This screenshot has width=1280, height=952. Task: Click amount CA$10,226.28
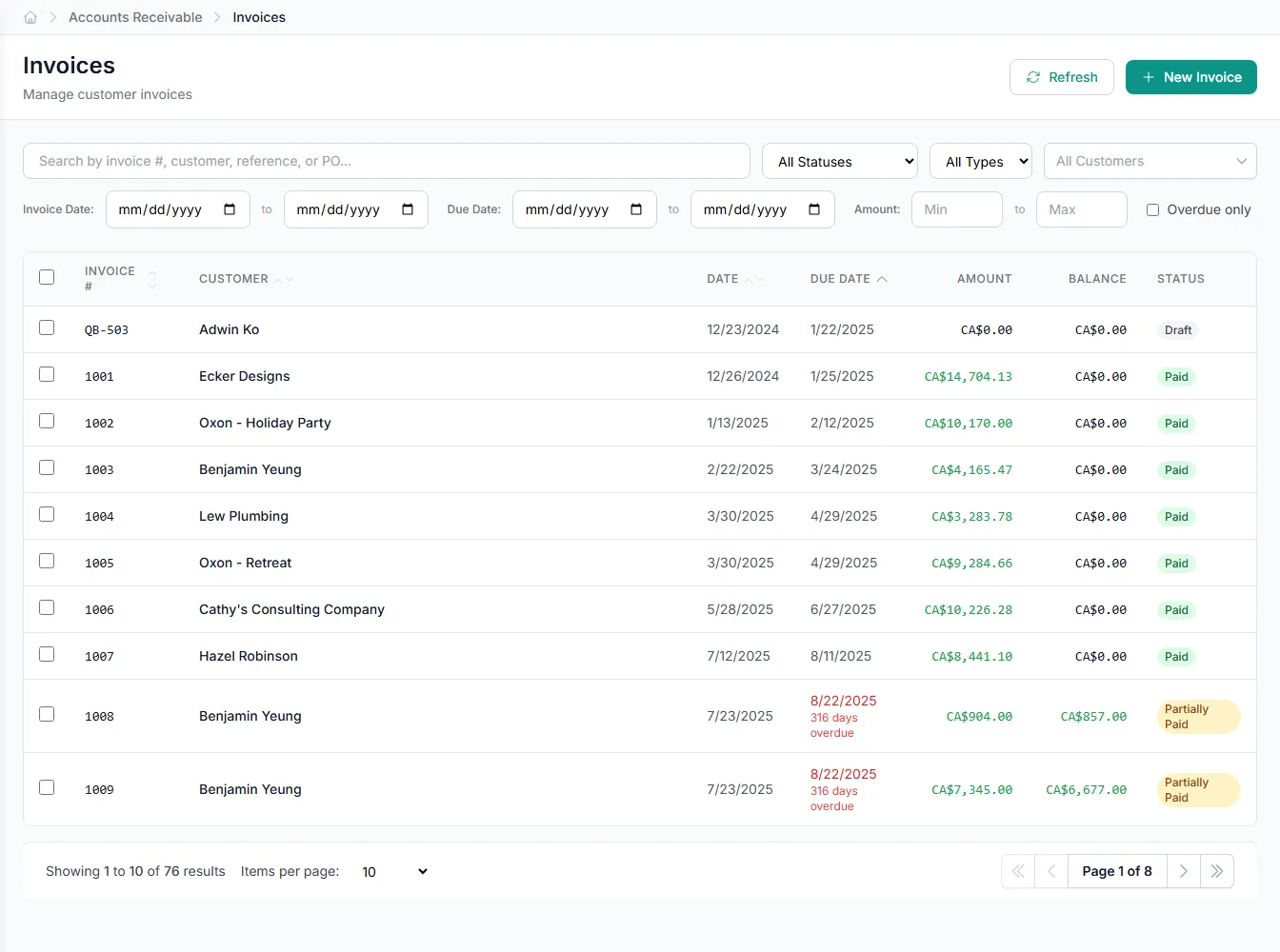[968, 610]
